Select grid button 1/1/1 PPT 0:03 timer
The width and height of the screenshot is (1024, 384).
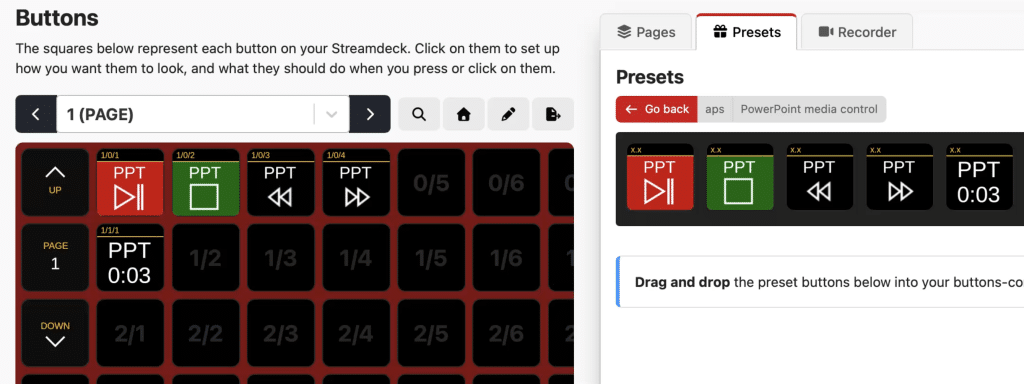tap(130, 257)
